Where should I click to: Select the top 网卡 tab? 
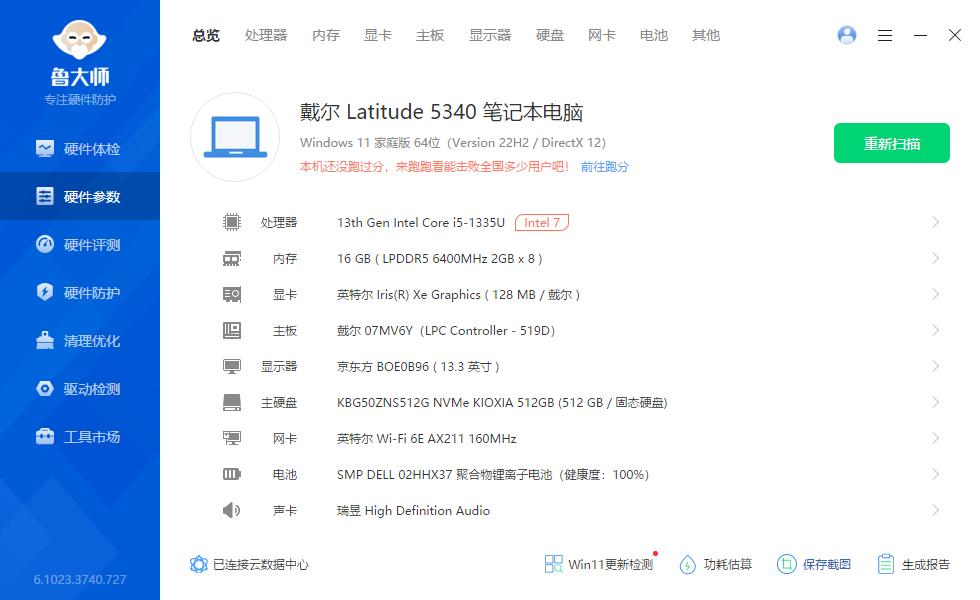tap(601, 36)
